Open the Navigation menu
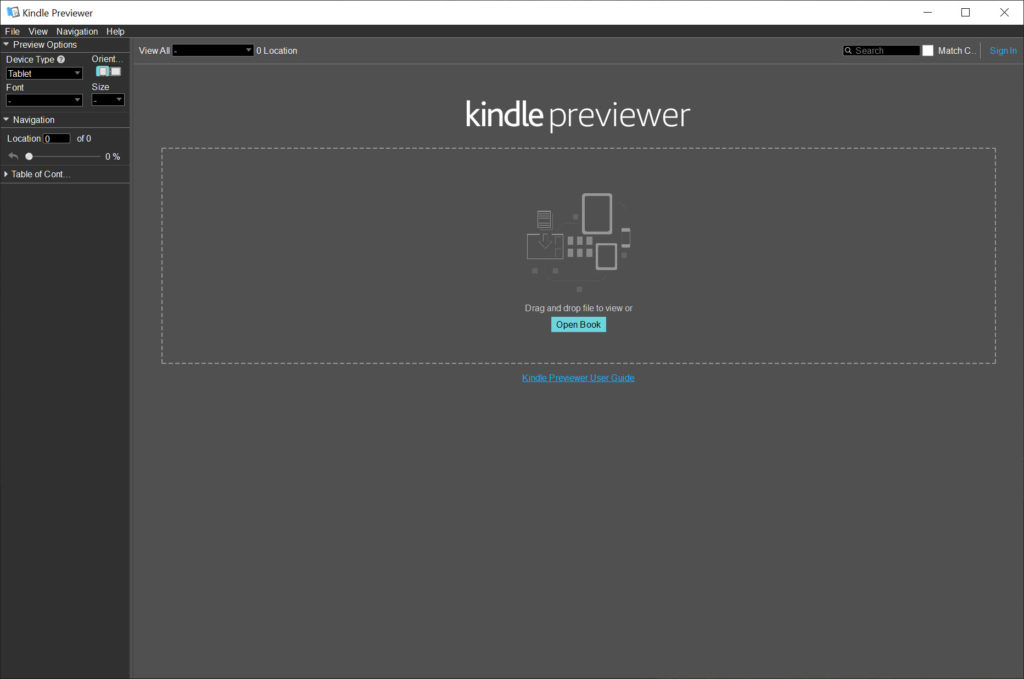1024x679 pixels. 77,31
